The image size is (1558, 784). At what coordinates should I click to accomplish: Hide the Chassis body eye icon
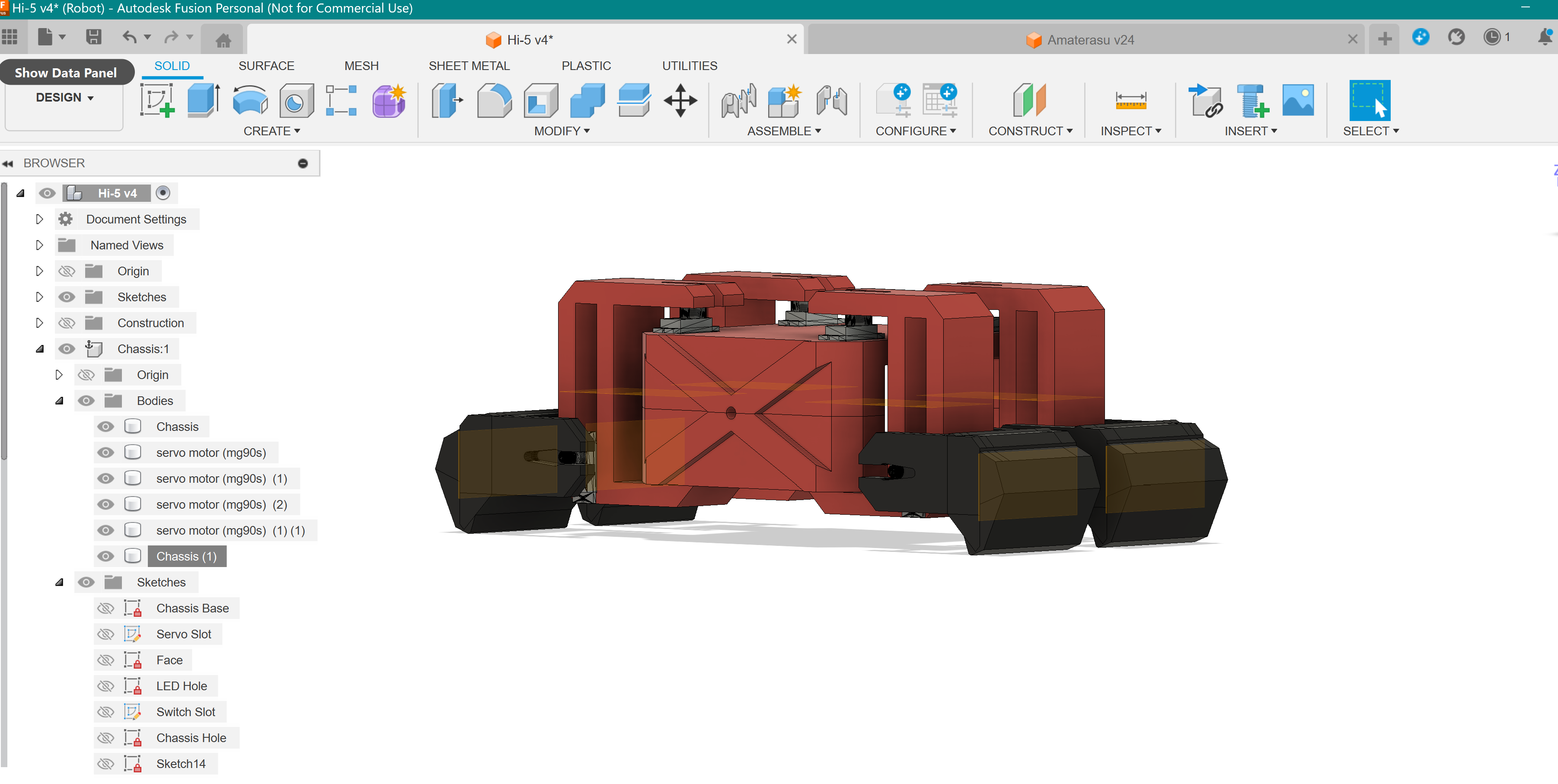point(106,427)
